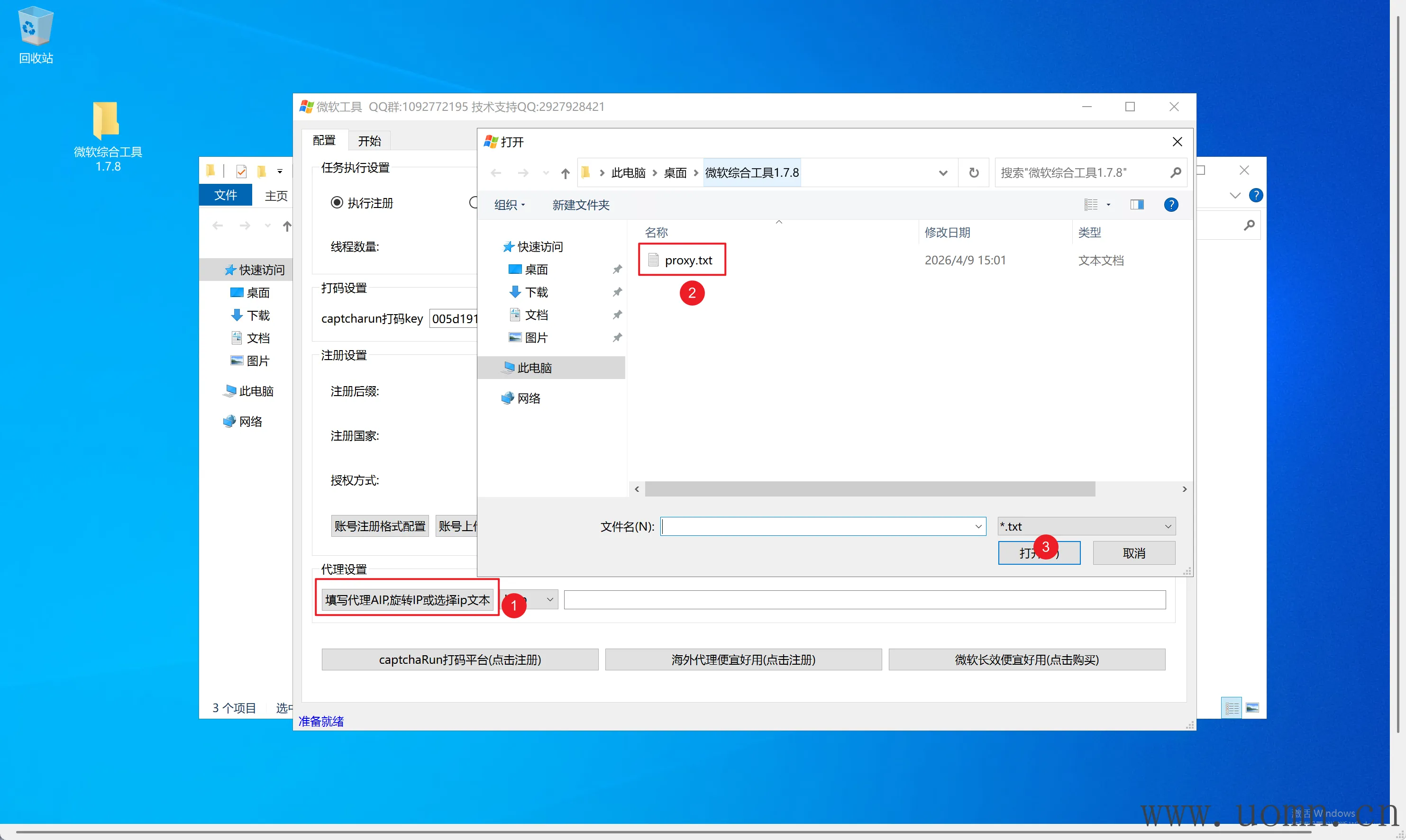
Task: Click the help question mark in the dialog
Action: coord(1170,205)
